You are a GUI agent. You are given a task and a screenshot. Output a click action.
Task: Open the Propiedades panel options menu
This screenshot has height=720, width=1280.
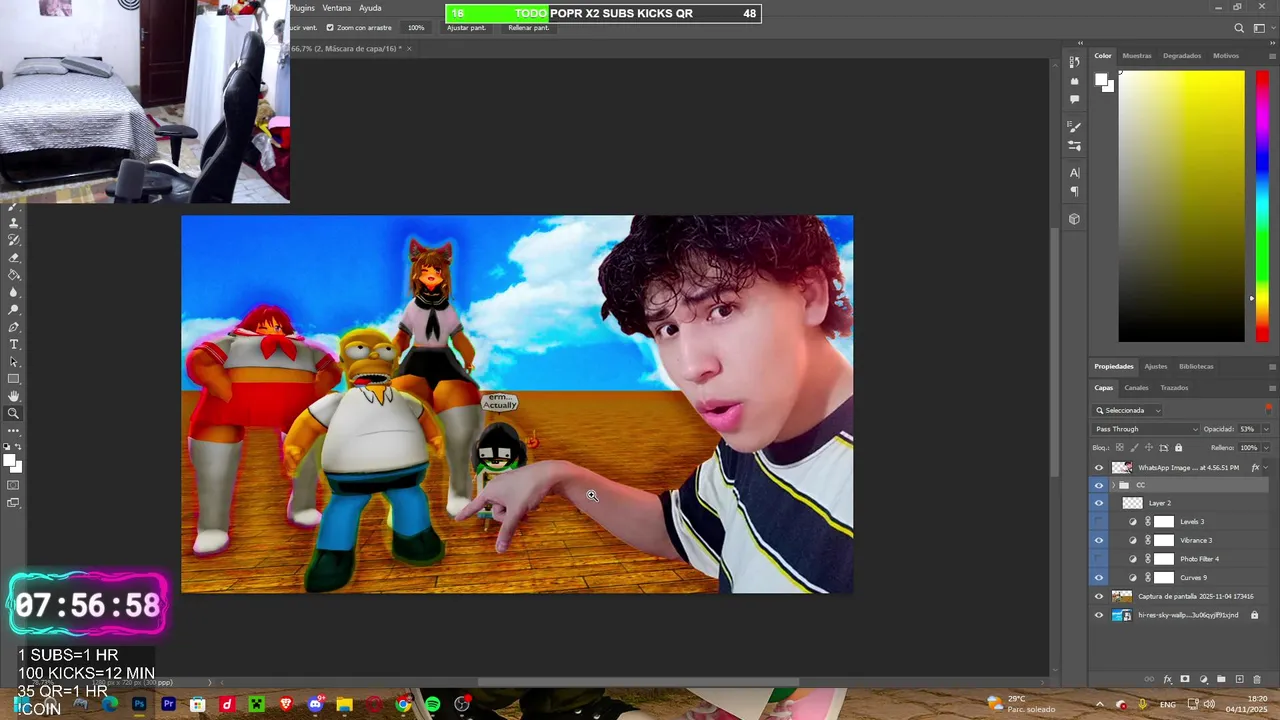1272,367
